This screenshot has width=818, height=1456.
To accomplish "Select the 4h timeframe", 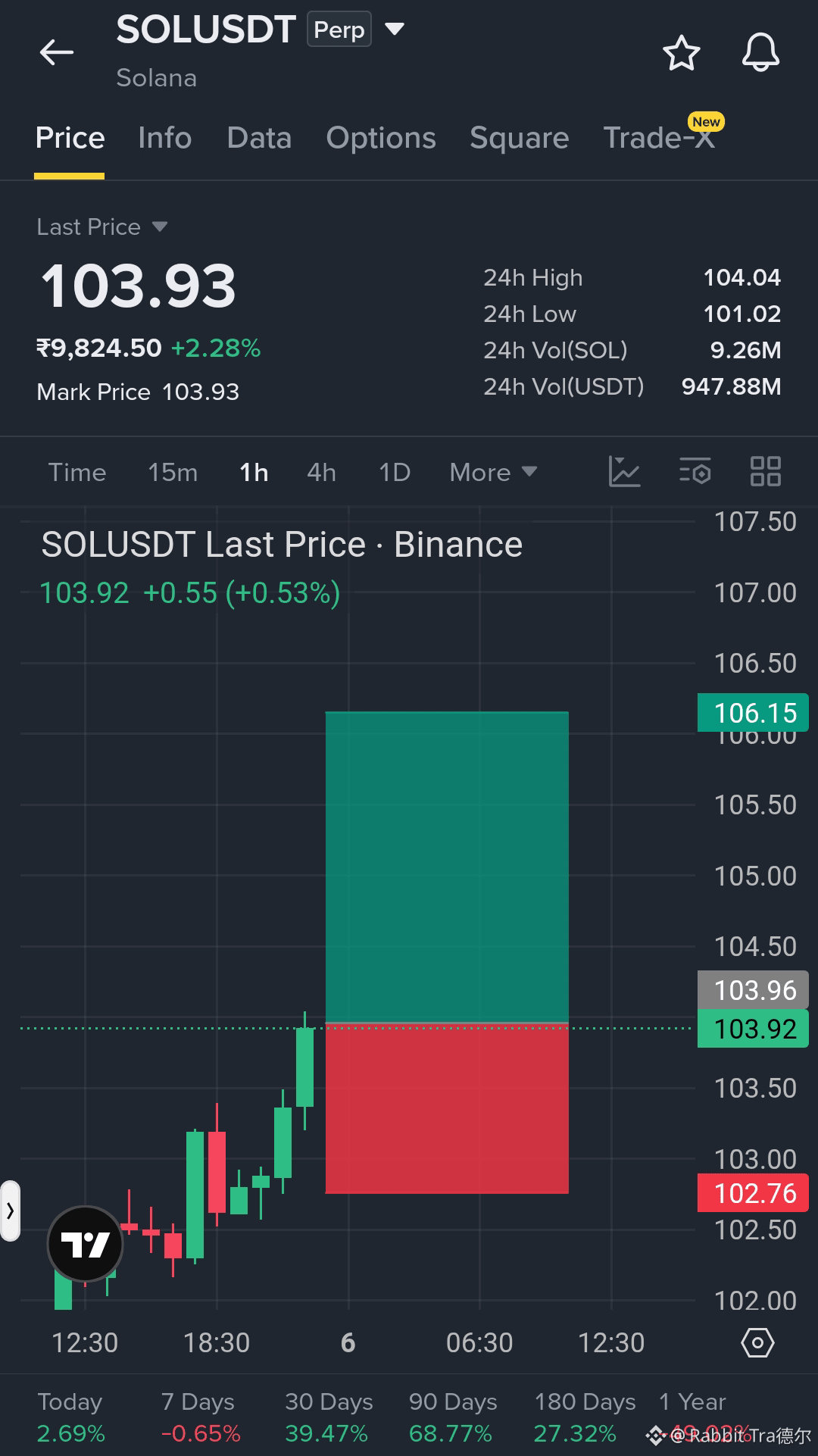I will click(x=321, y=472).
